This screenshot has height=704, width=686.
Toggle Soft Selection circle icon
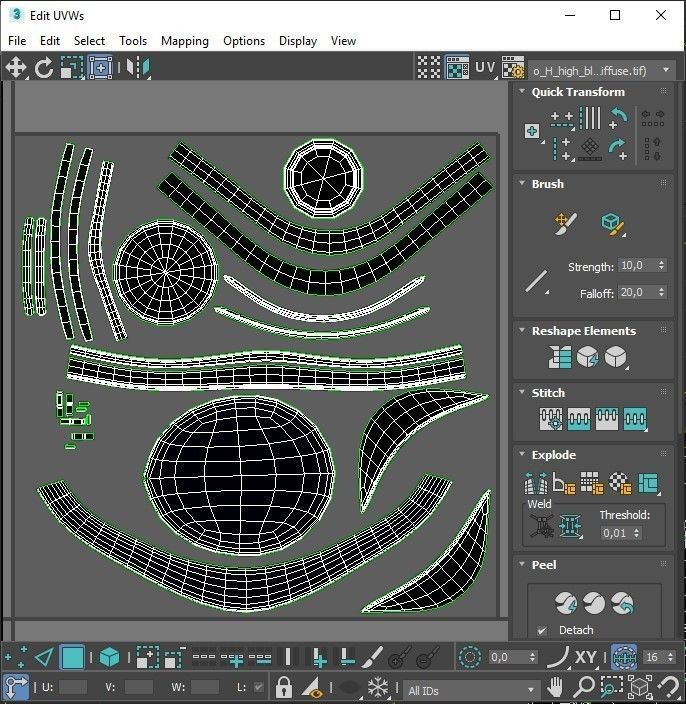coord(470,658)
